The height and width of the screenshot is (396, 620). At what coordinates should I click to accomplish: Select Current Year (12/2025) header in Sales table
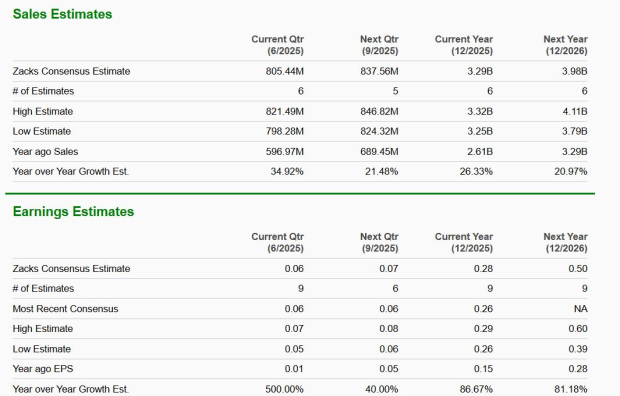[464, 45]
